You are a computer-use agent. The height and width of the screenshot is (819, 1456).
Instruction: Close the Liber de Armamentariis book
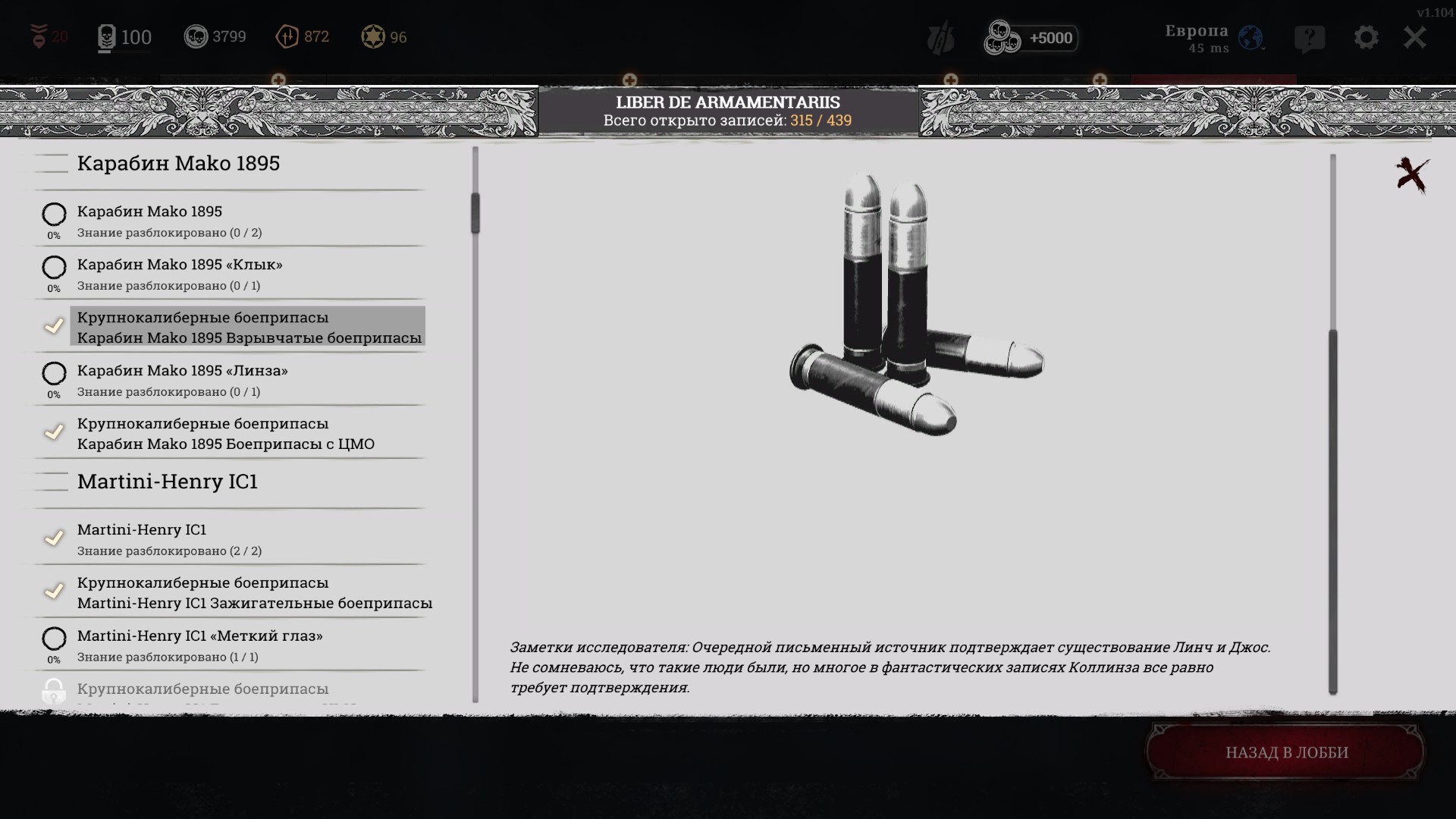[x=1412, y=175]
